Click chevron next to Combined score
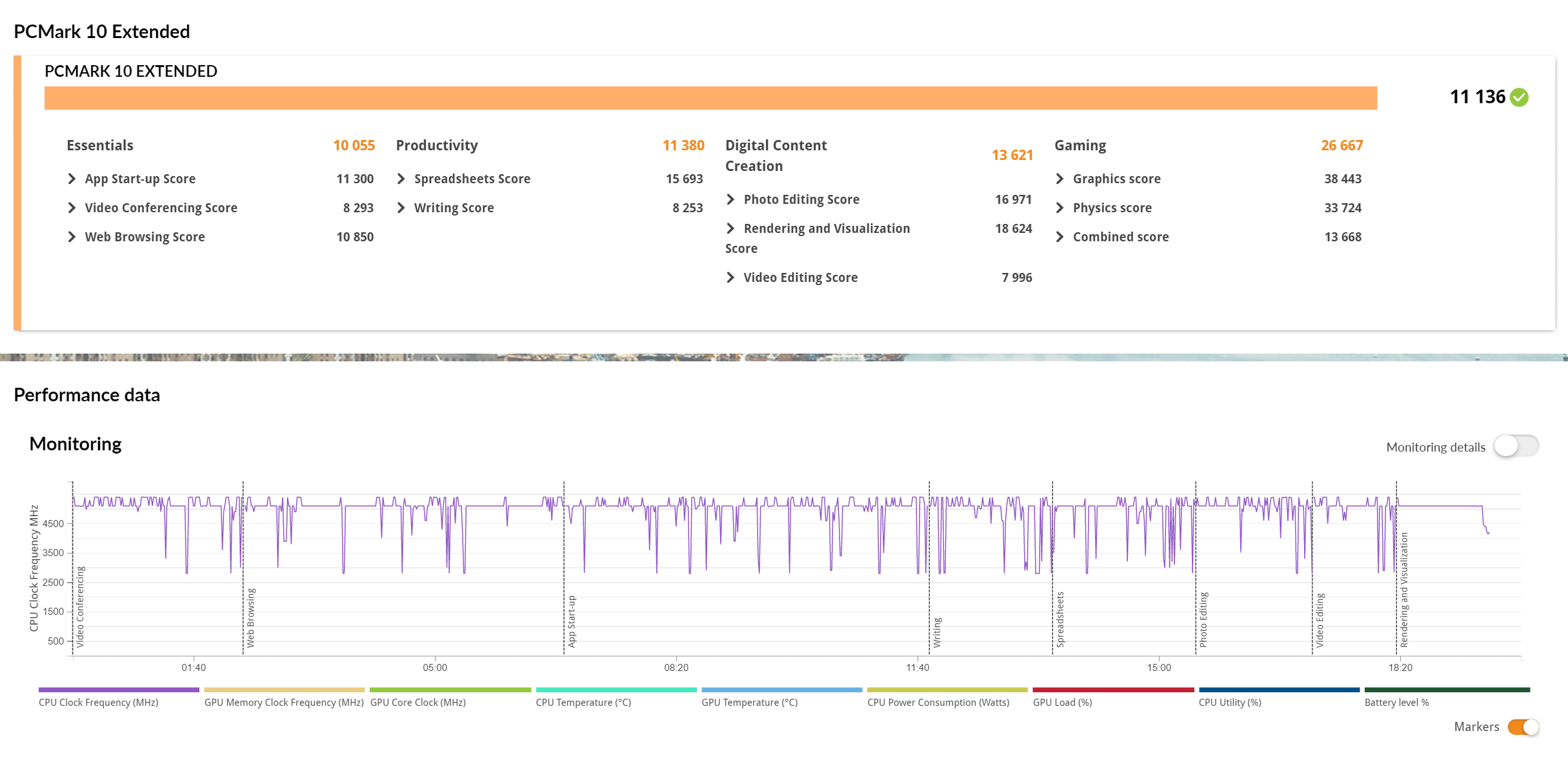1568x771 pixels. coord(1060,237)
